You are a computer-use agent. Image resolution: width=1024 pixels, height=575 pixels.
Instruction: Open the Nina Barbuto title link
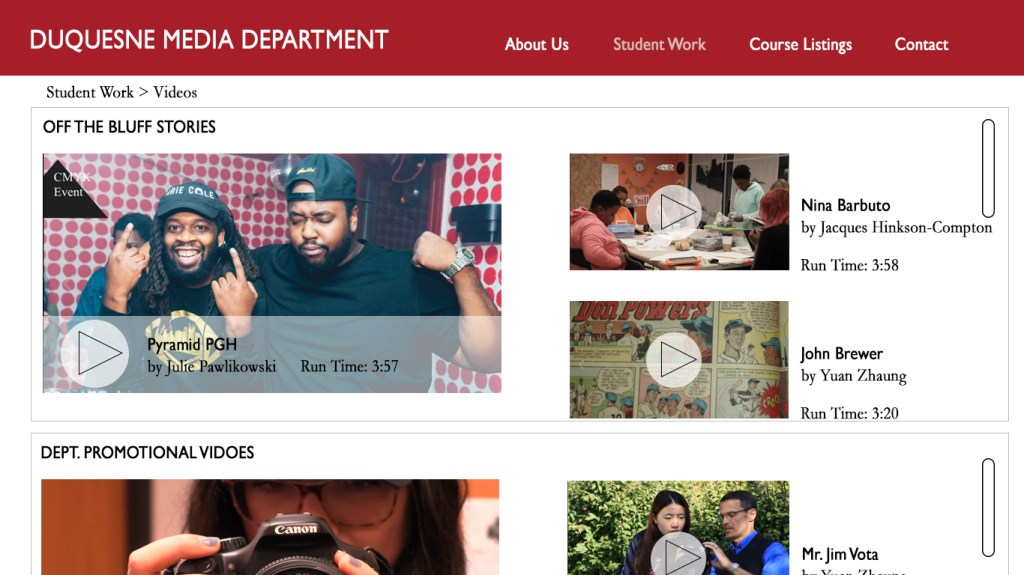tap(845, 205)
